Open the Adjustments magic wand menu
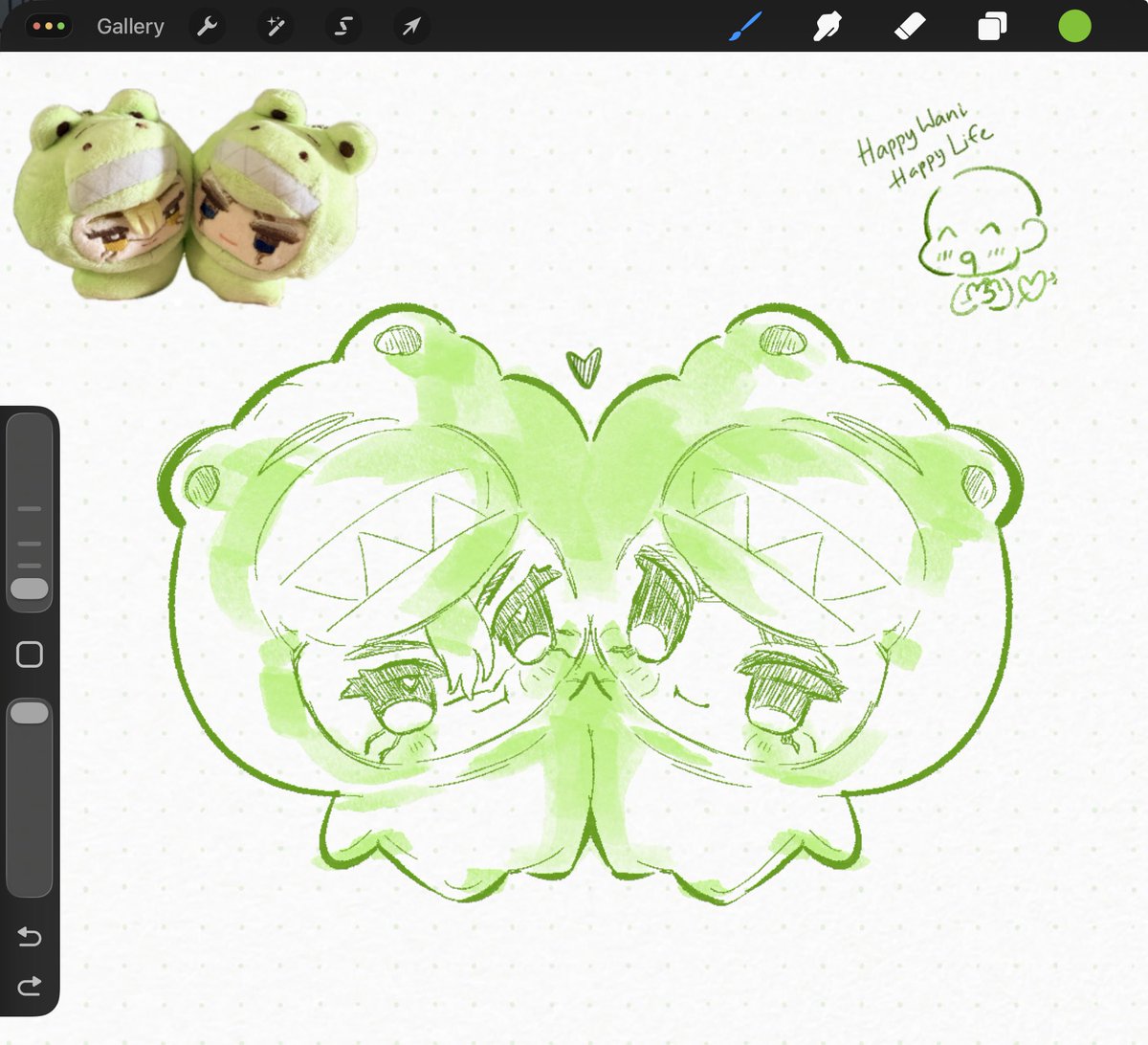The image size is (1148, 1045). 276,26
